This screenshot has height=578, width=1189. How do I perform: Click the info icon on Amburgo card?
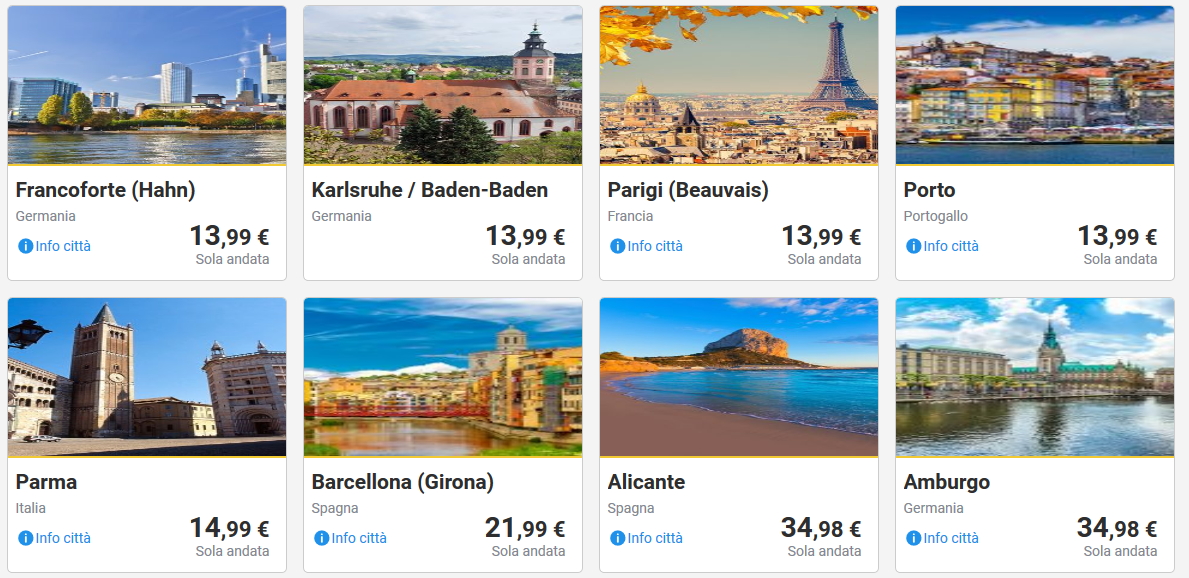(913, 538)
